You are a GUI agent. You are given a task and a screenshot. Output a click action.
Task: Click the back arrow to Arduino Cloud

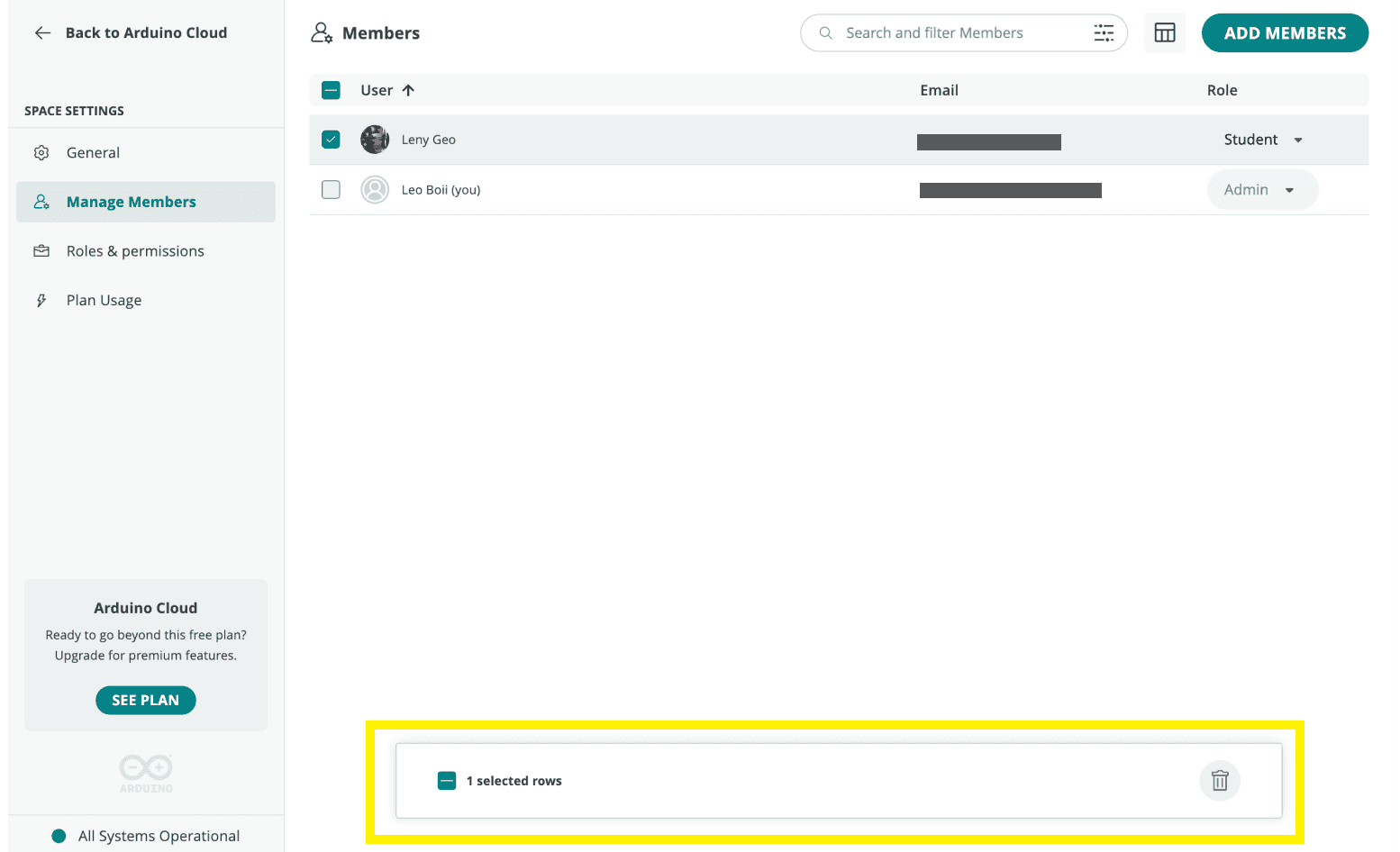(42, 33)
